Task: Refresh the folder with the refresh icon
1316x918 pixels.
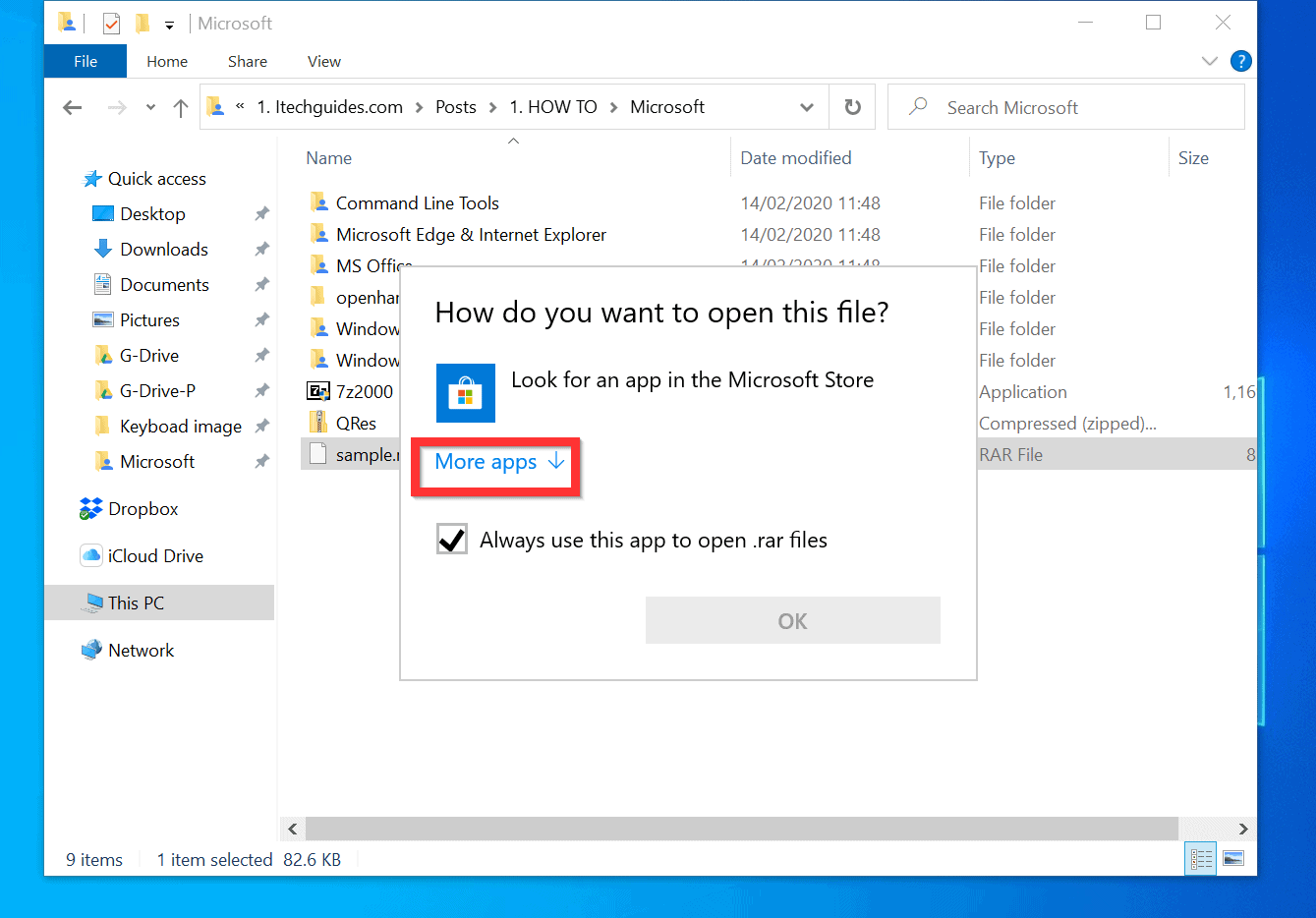Action: click(x=851, y=106)
